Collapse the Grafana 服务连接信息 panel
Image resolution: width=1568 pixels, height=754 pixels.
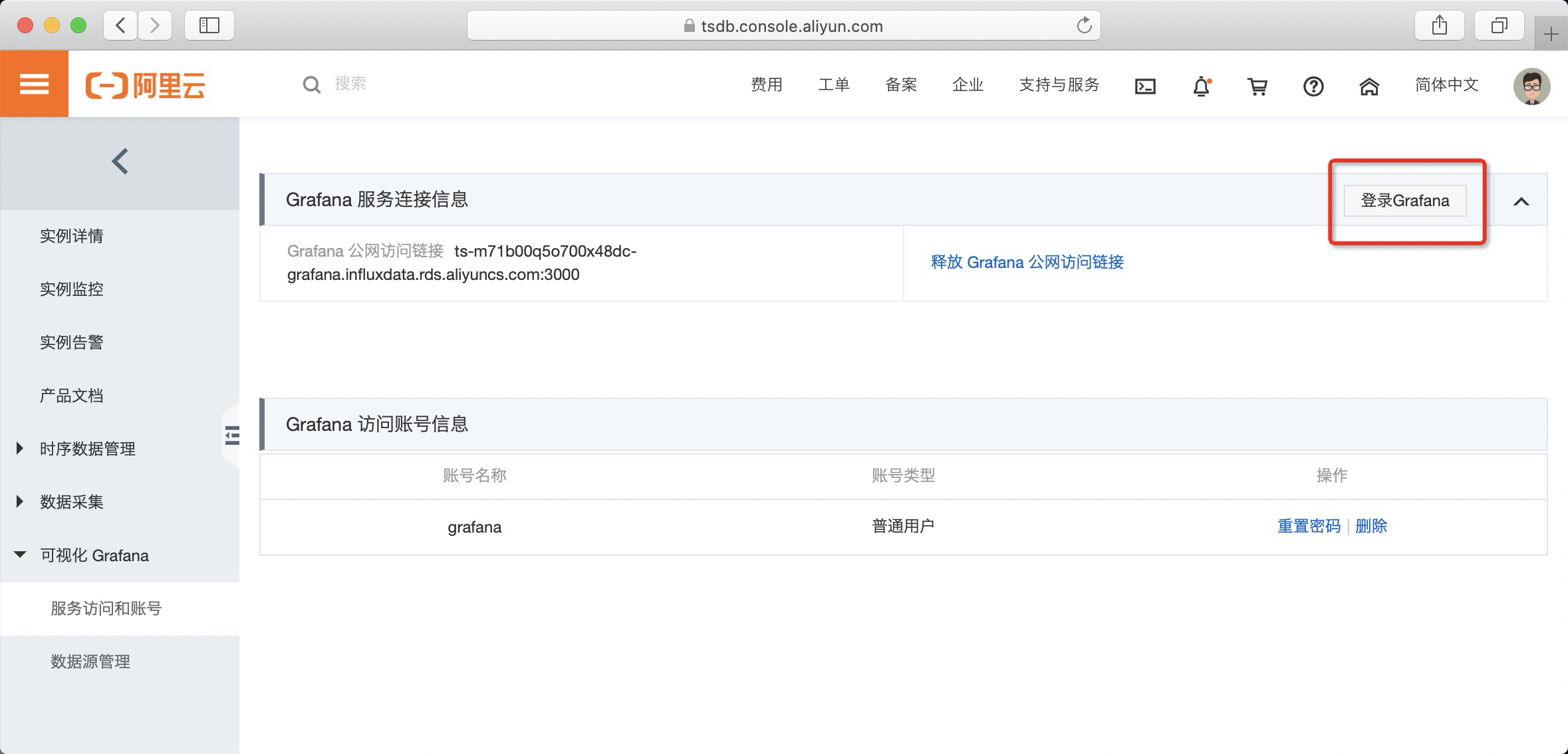(x=1521, y=201)
